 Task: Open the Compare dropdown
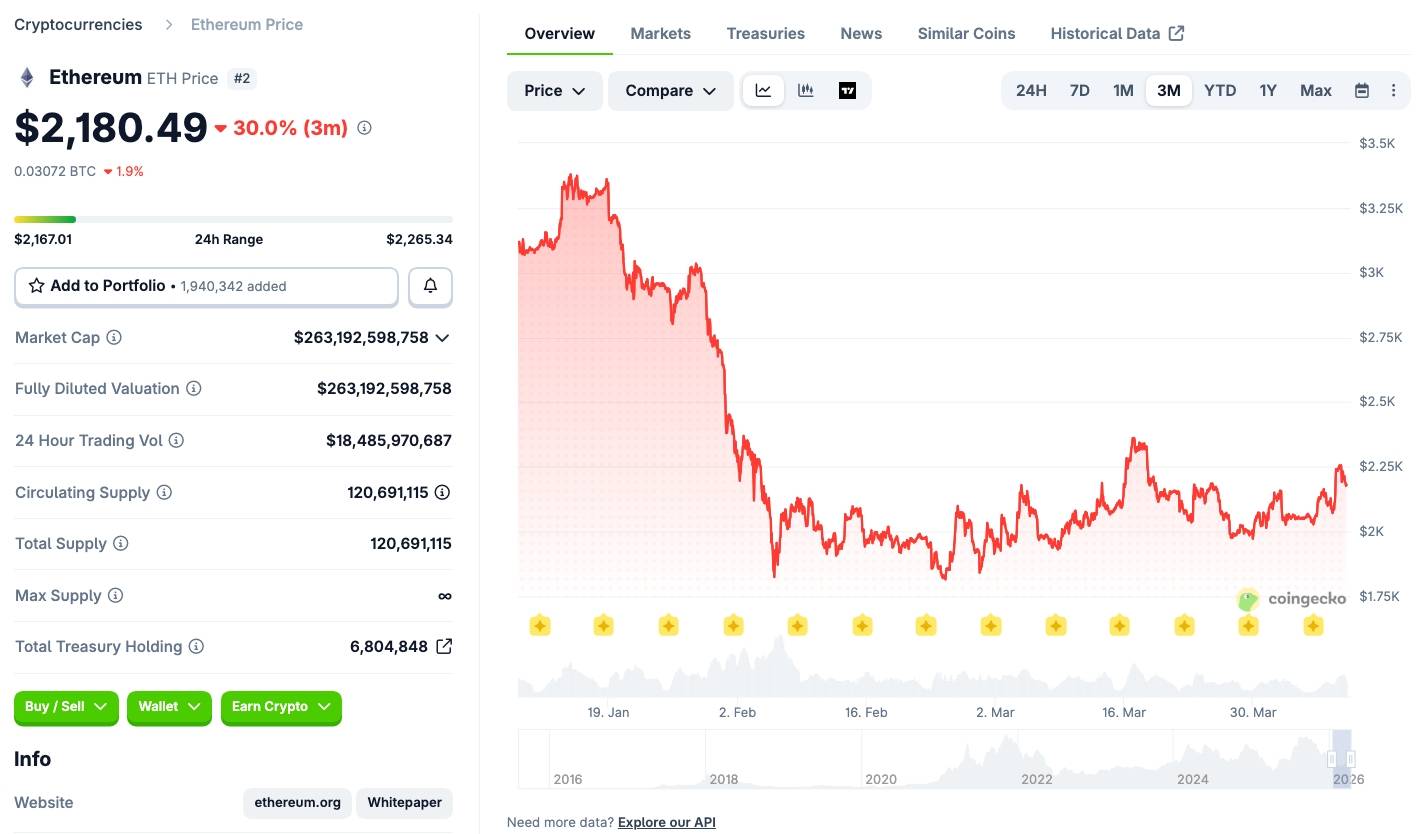coord(670,91)
